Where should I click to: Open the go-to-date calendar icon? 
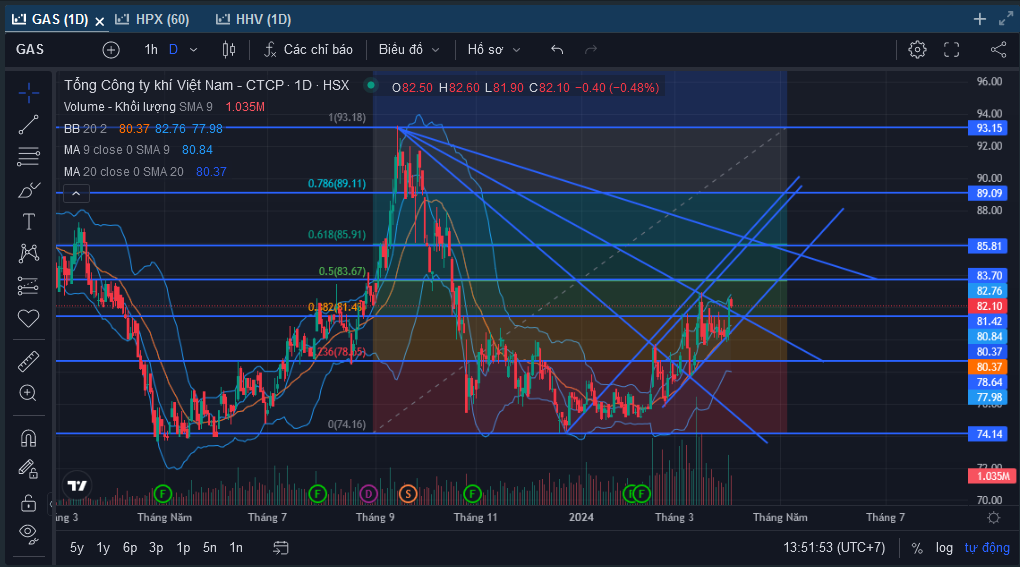pos(280,547)
